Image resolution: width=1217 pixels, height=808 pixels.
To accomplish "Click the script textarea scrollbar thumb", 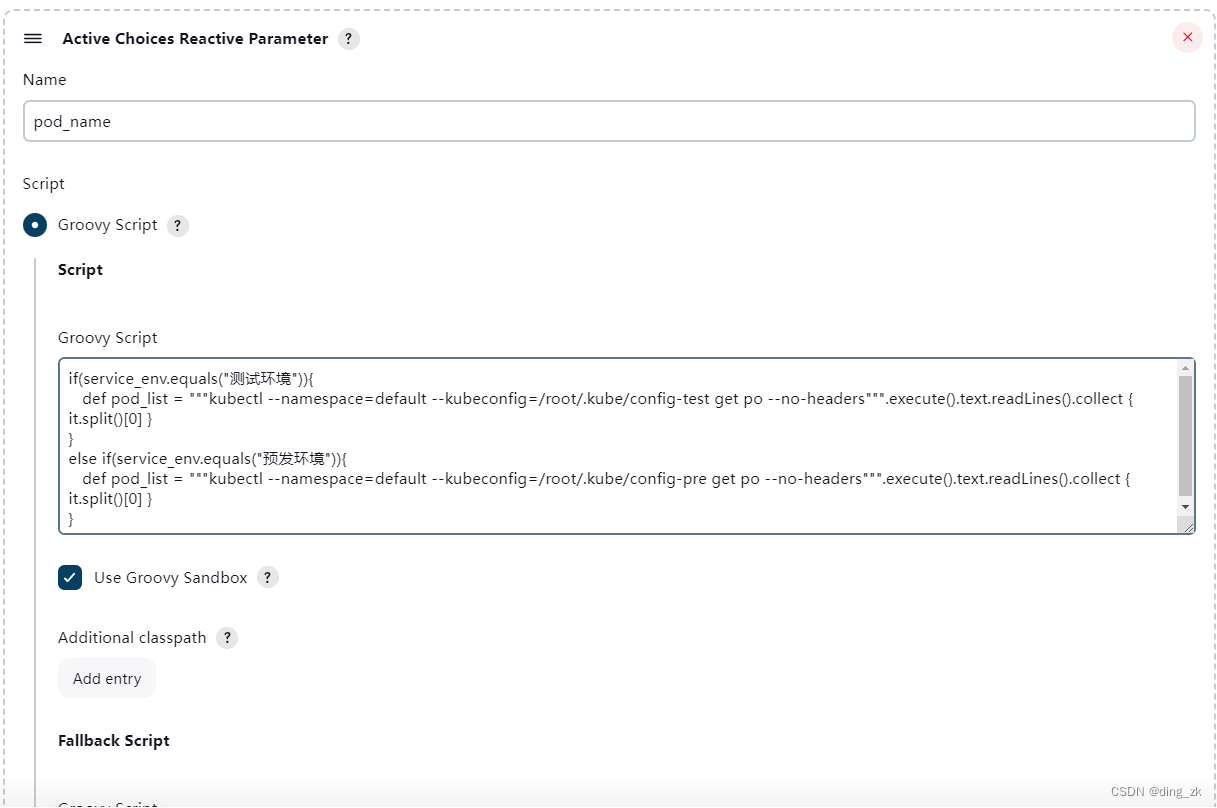I will [x=1185, y=436].
